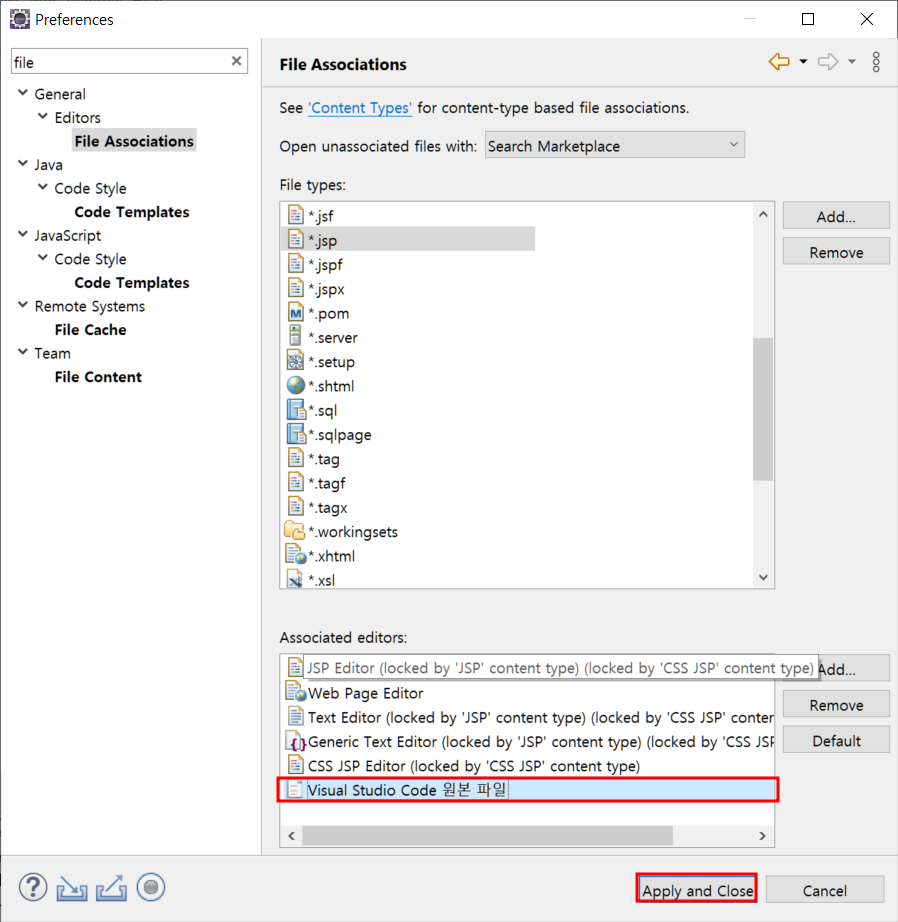This screenshot has width=898, height=922.
Task: Click Remove beside File types list
Action: click(x=836, y=252)
